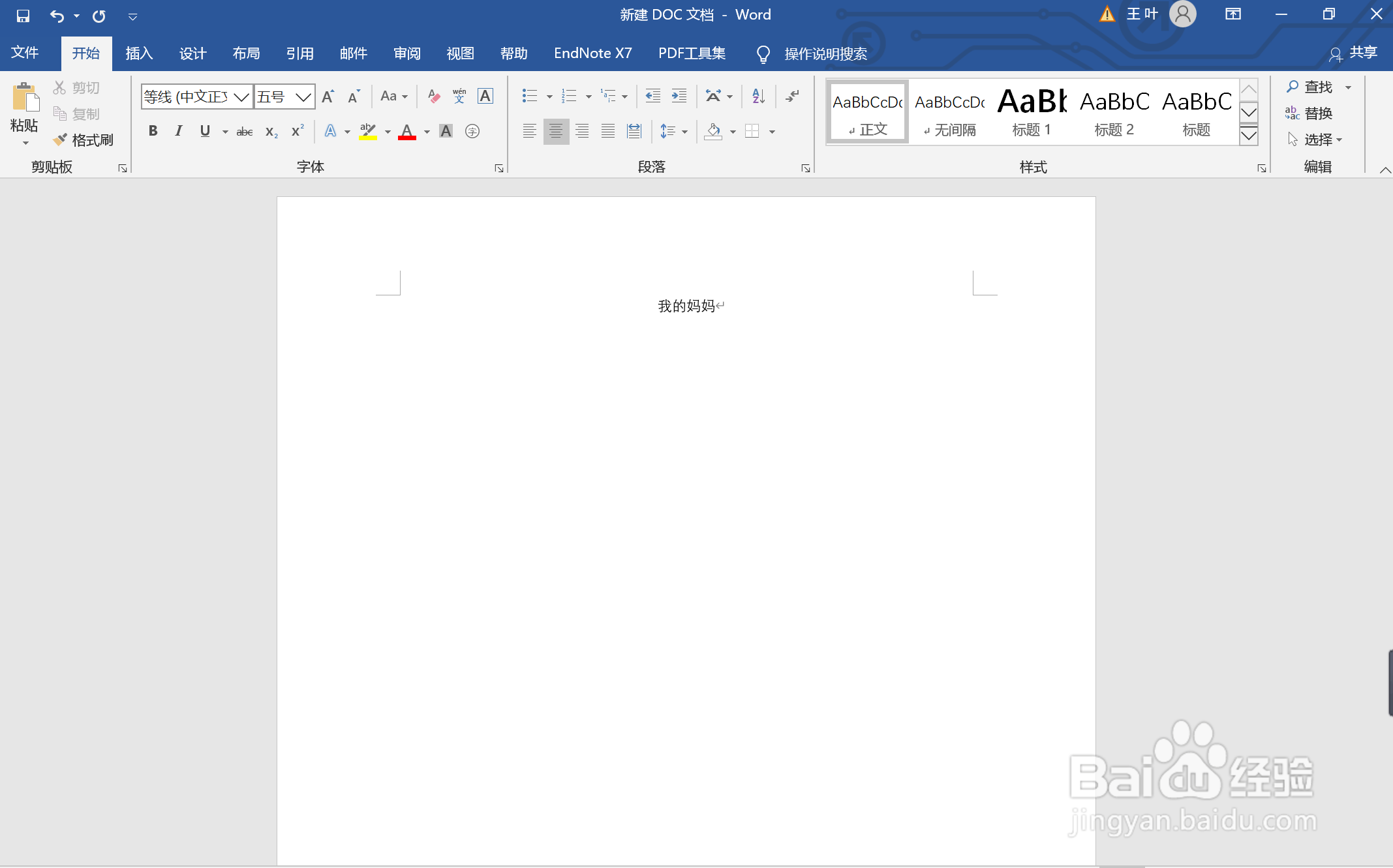The width and height of the screenshot is (1393, 868).
Task: Open the font size 五号 dropdown
Action: pyautogui.click(x=303, y=97)
